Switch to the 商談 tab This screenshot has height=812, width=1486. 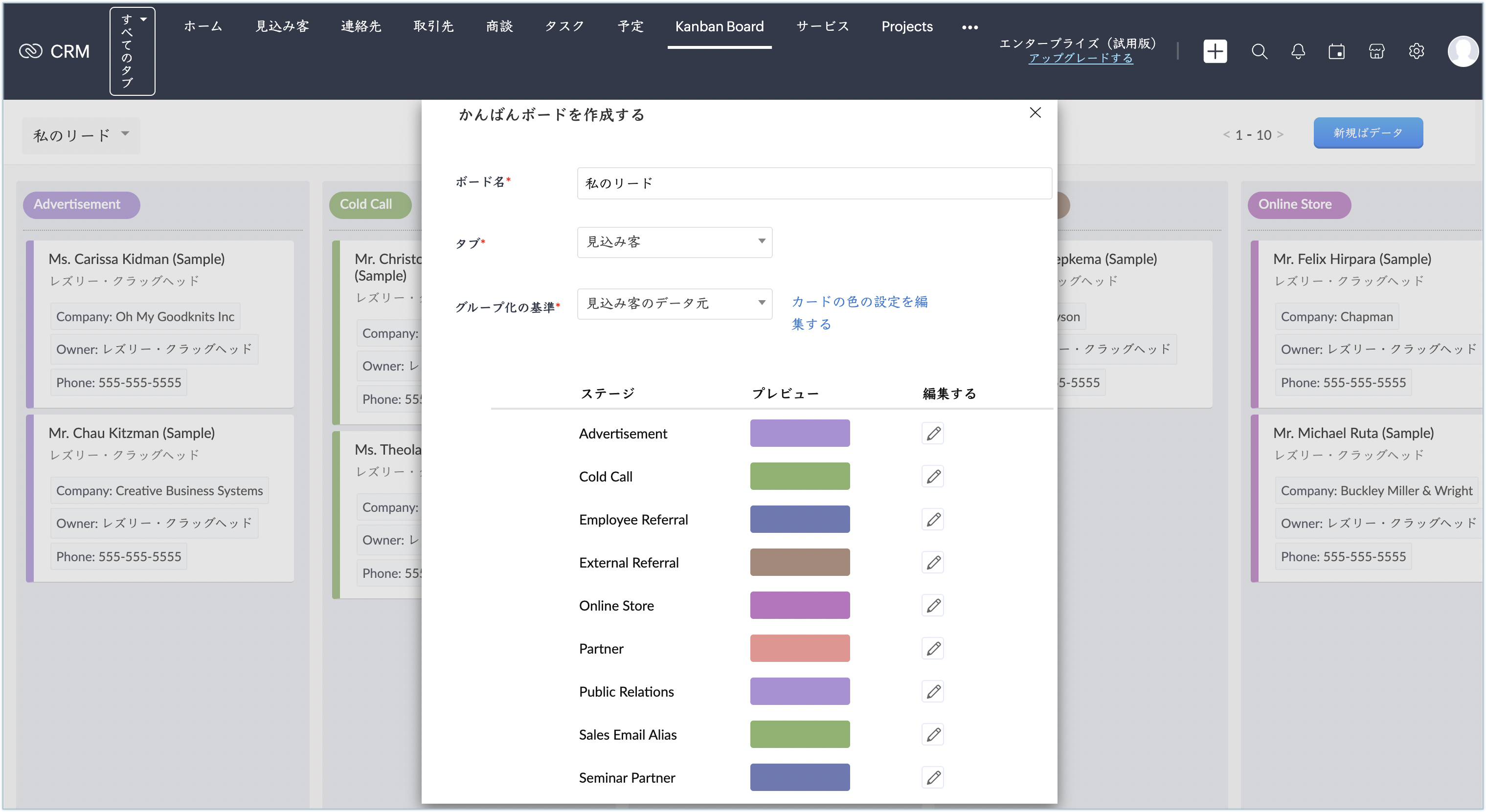[x=499, y=26]
